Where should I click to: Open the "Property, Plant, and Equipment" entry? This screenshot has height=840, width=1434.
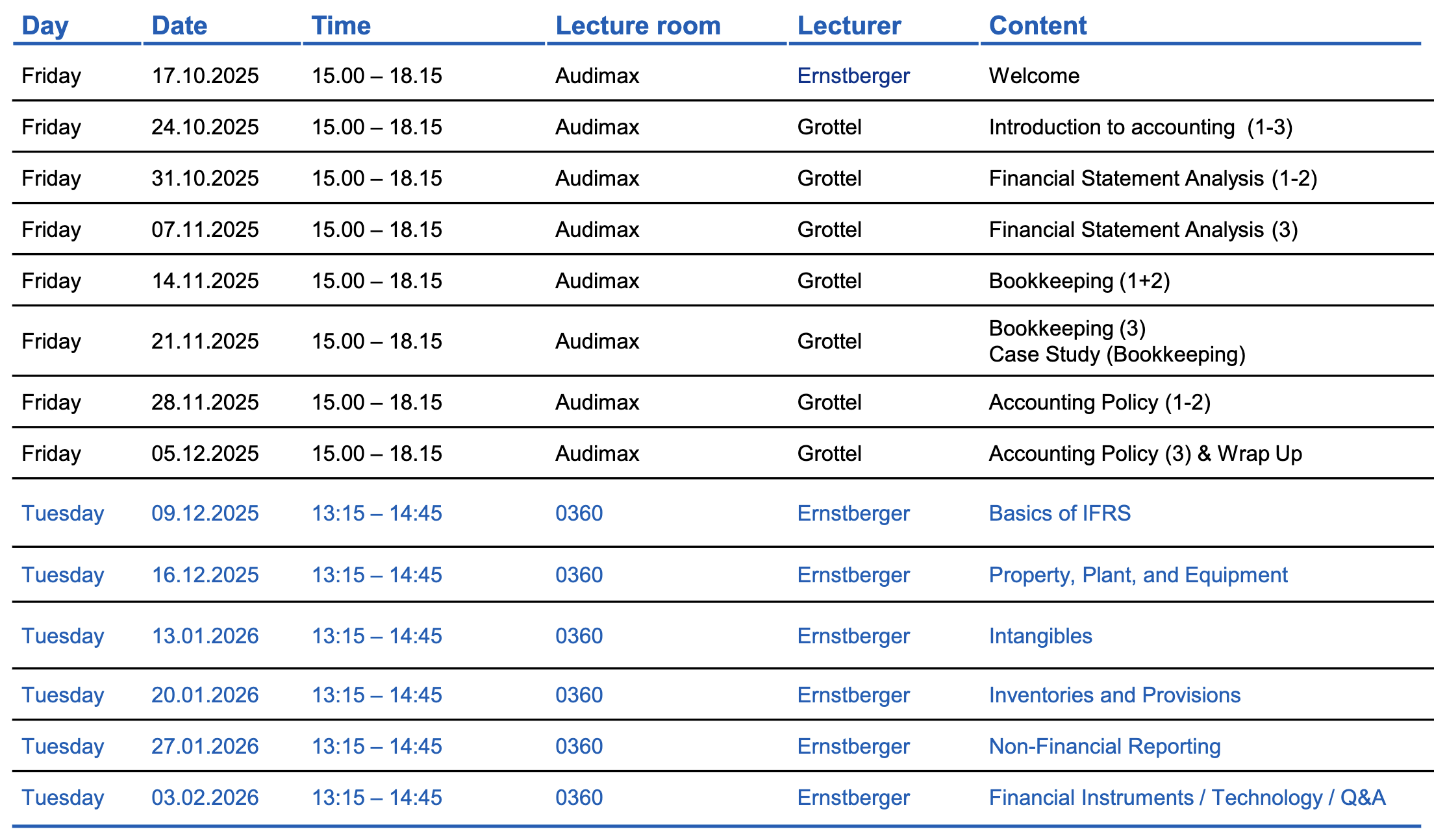point(1138,575)
